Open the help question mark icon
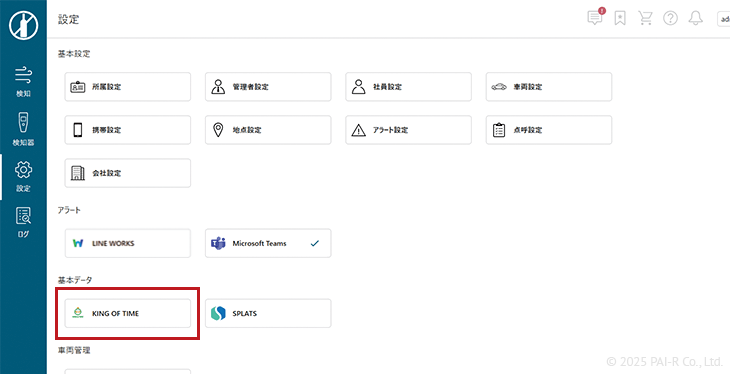The height and width of the screenshot is (374, 730). click(x=670, y=19)
